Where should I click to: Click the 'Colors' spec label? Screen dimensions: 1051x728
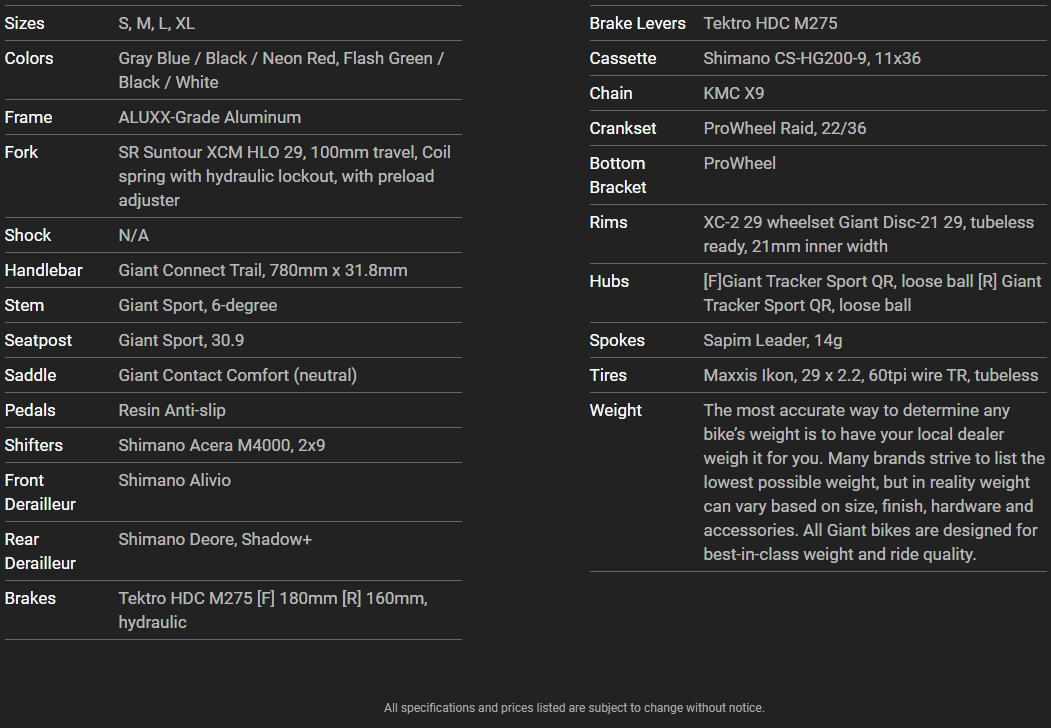pyautogui.click(x=29, y=58)
